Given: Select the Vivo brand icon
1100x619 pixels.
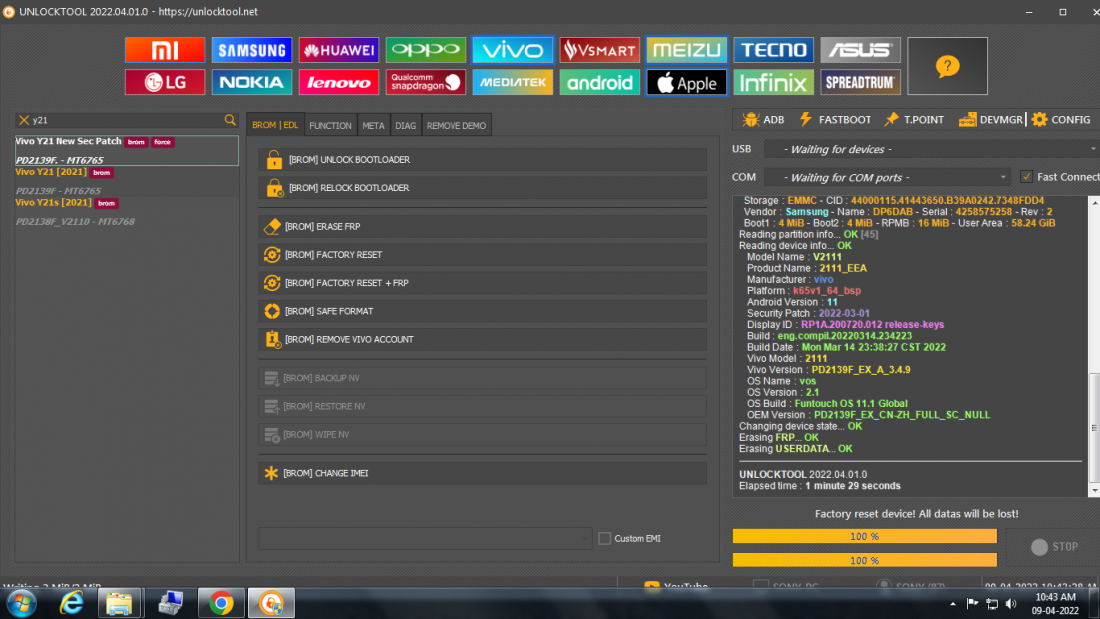Looking at the screenshot, I should tap(513, 50).
